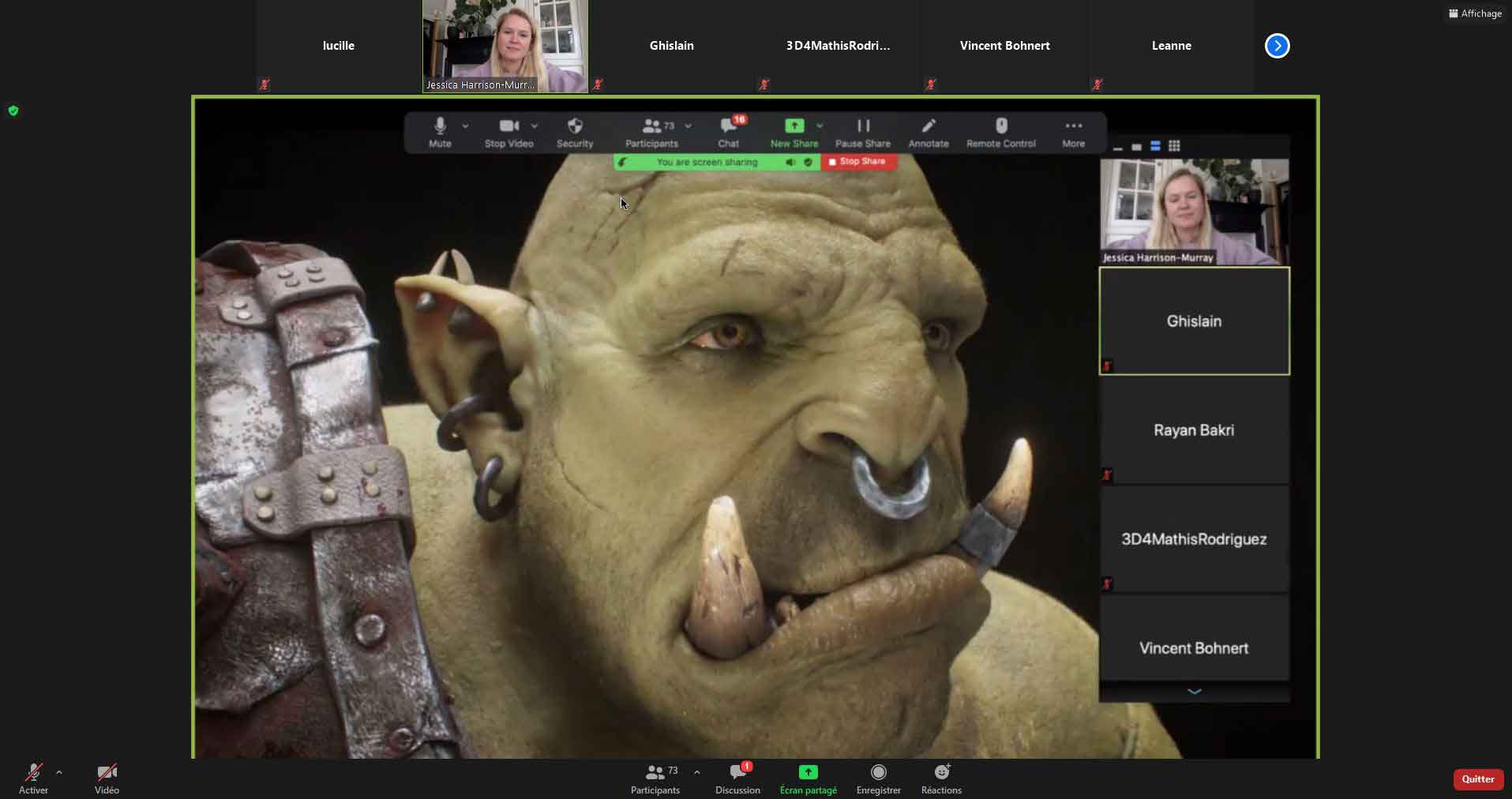Click the icon at left of sharing banner

(623, 162)
